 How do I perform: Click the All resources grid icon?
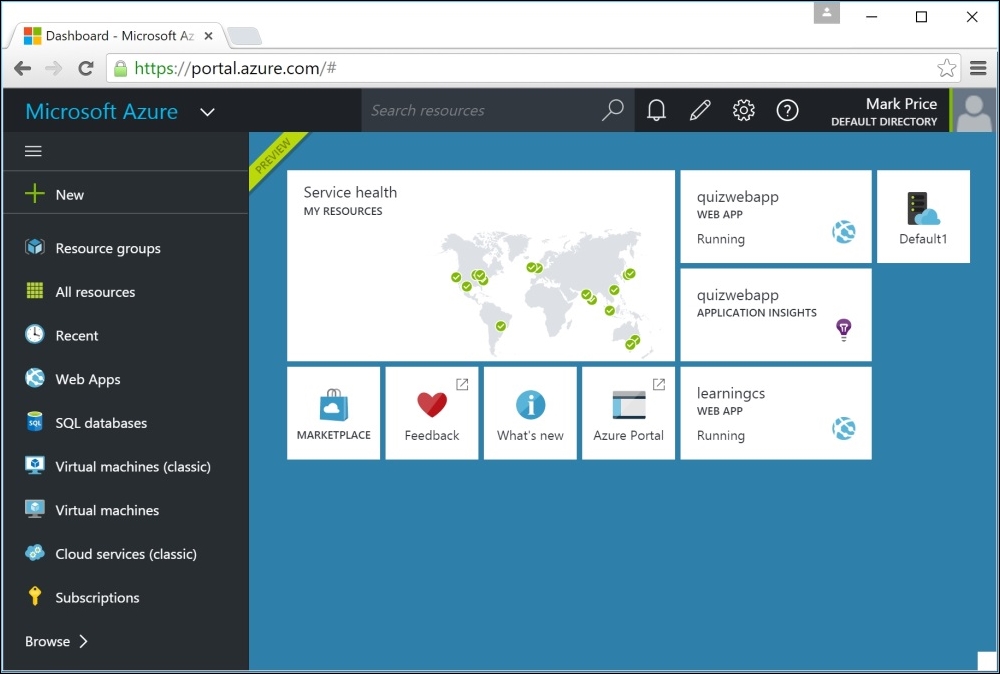pyautogui.click(x=34, y=291)
